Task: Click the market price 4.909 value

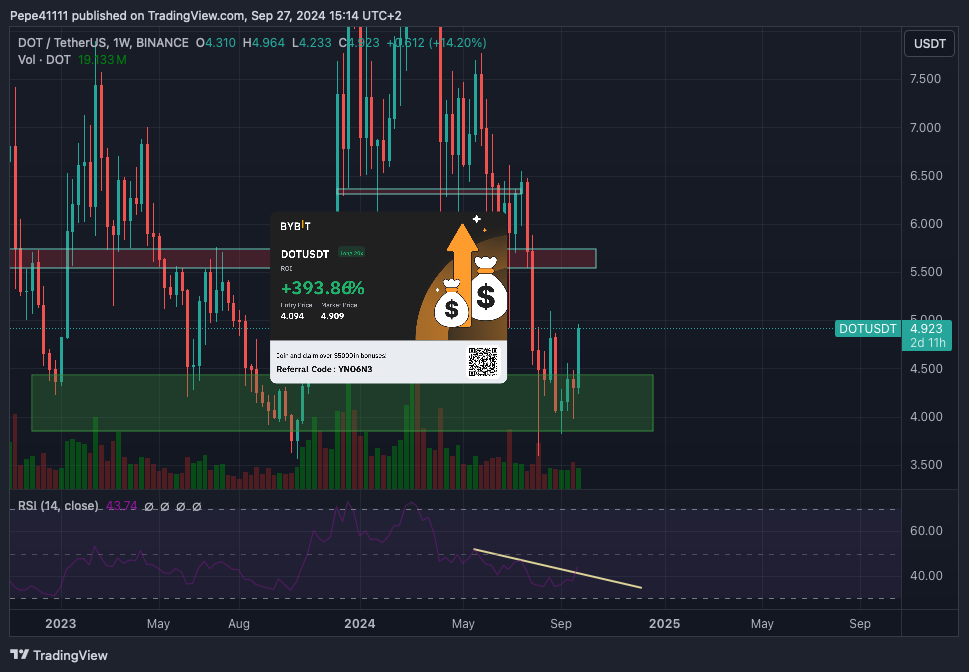Action: tap(332, 316)
